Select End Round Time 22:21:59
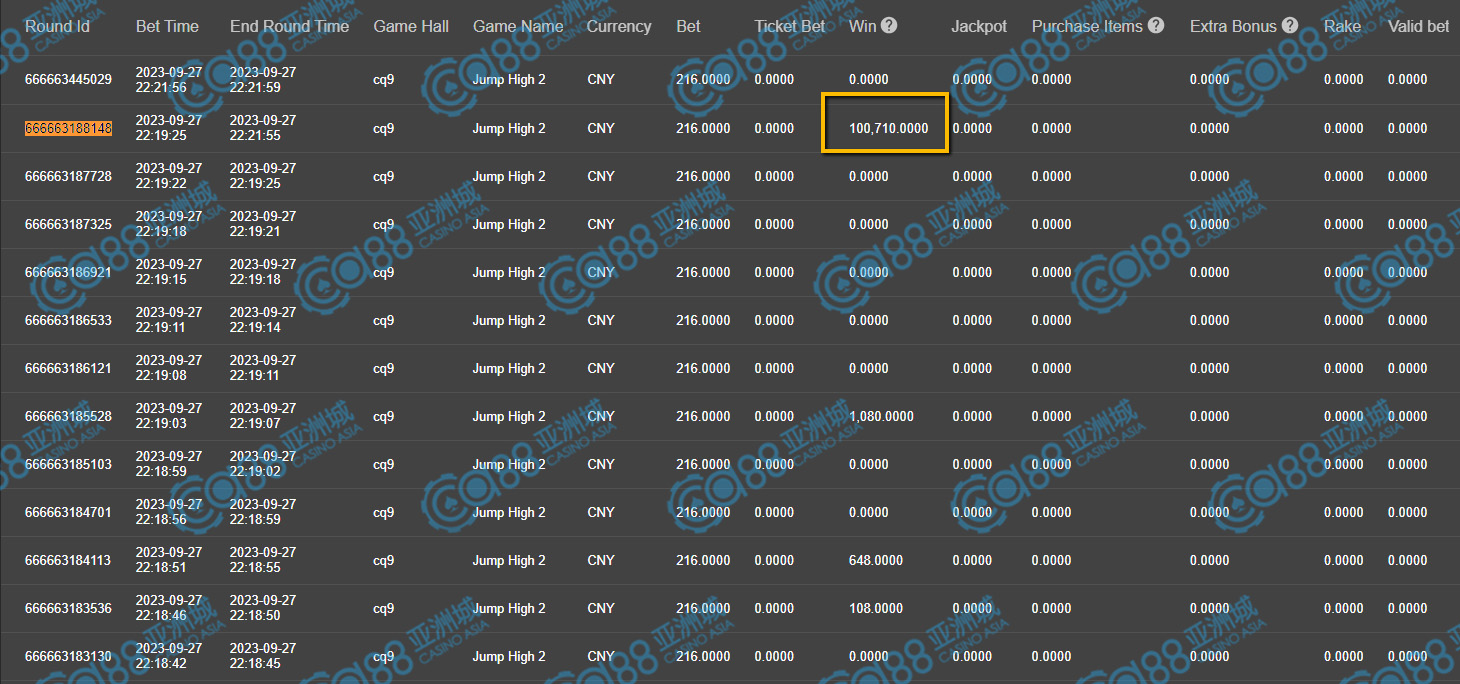Screen dimensions: 1460x684 coord(263,80)
